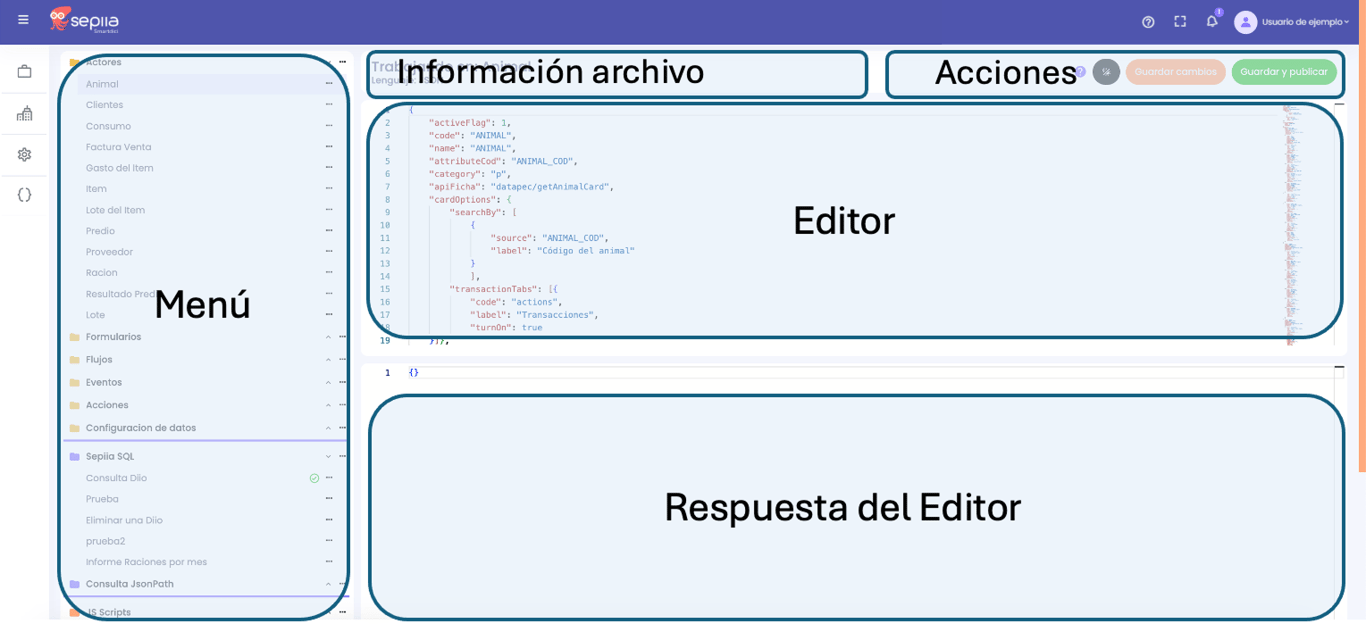Expand the Configuracion de datos chevron
This screenshot has height=632, width=1366.
(328, 428)
